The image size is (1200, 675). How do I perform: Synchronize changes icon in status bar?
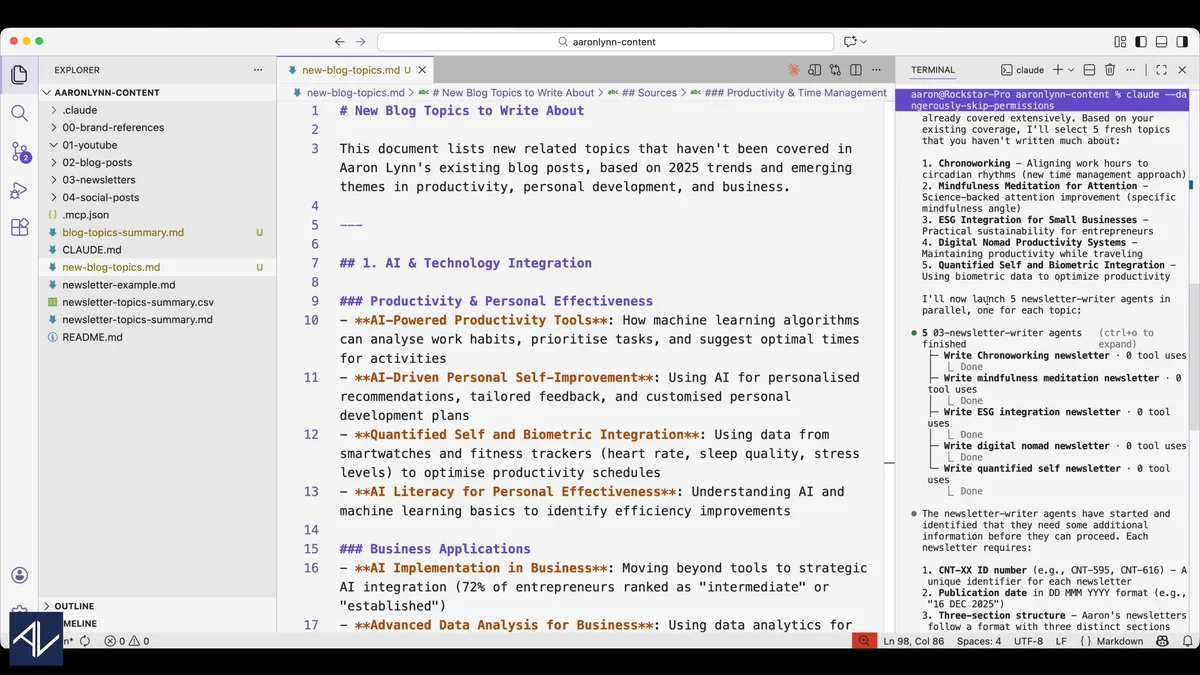[x=86, y=641]
